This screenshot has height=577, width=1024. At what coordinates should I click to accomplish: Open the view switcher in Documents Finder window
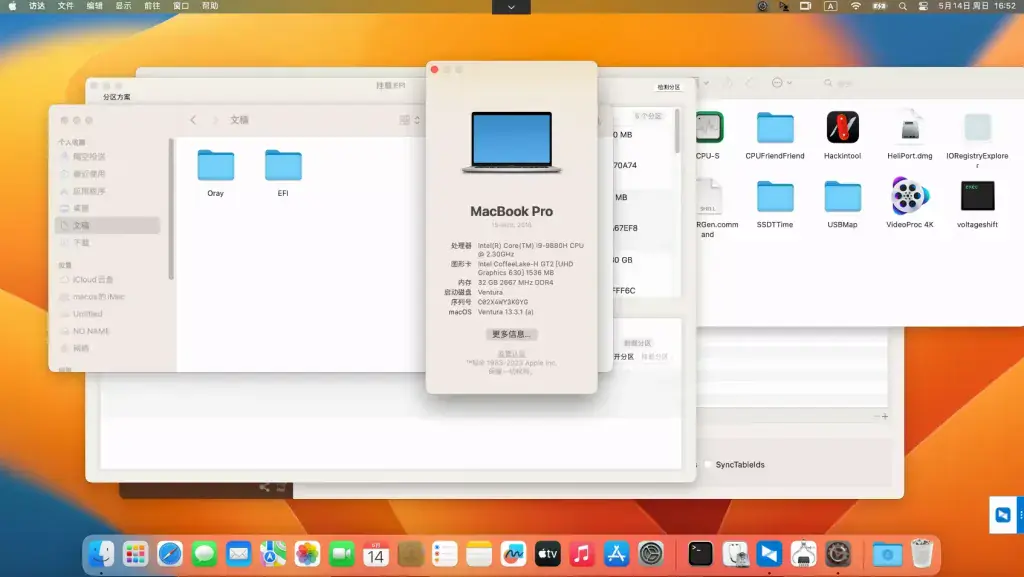pyautogui.click(x=409, y=120)
